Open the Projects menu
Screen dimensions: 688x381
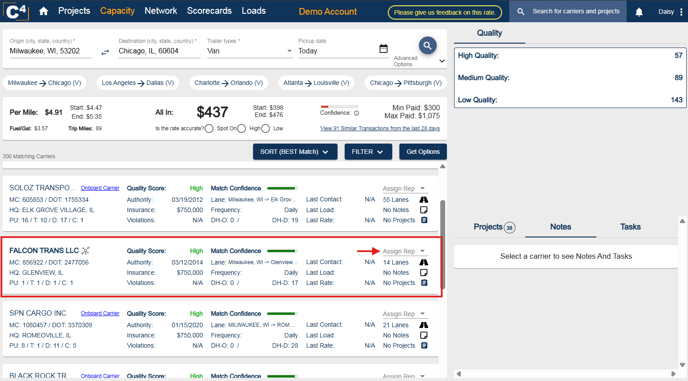(x=74, y=11)
